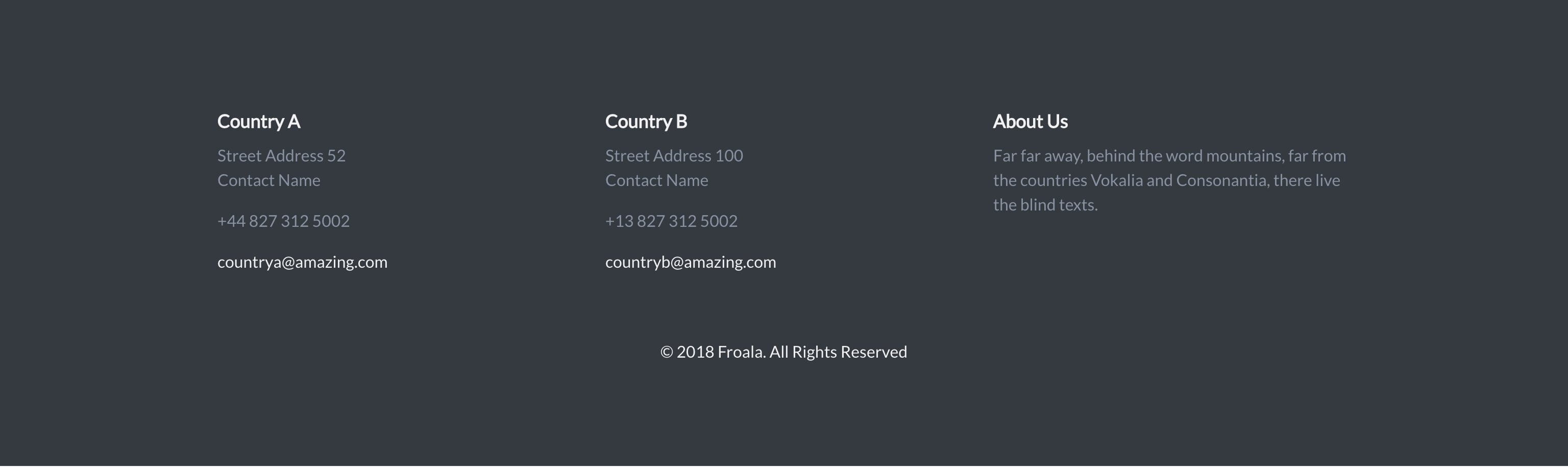This screenshot has height=467, width=1568.
Task: Select the Country B heading
Action: point(646,121)
